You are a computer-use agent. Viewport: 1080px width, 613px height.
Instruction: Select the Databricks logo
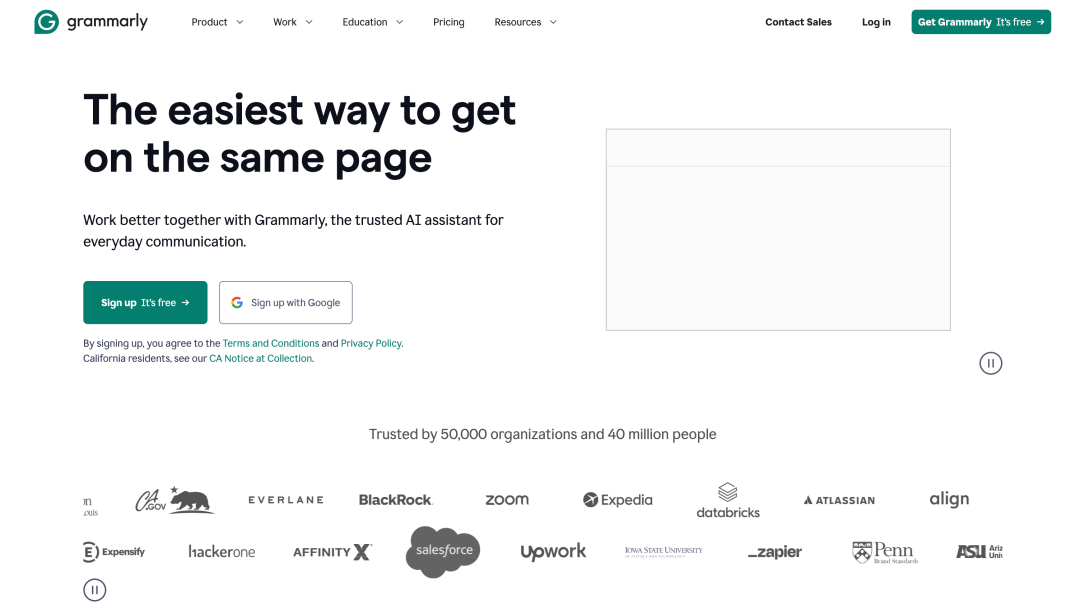(728, 501)
